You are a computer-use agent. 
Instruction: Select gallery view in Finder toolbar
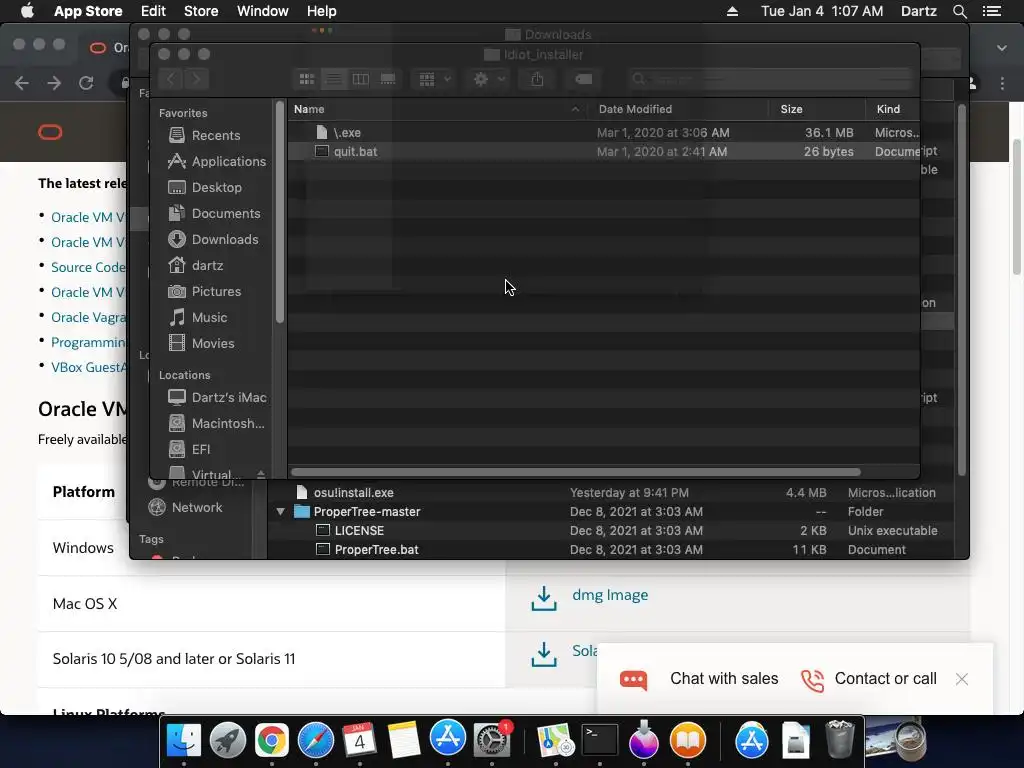(x=388, y=79)
